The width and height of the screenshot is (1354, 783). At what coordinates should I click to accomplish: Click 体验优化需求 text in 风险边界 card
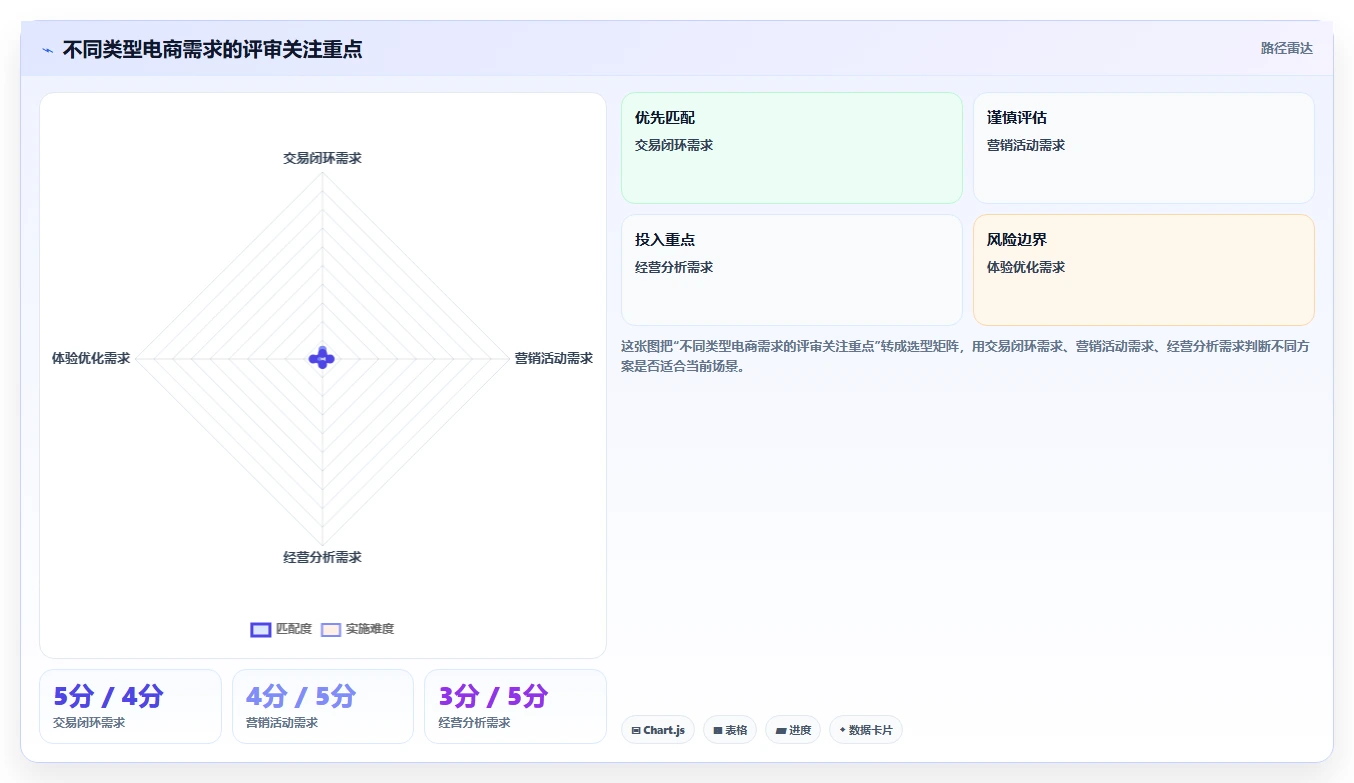pyautogui.click(x=1026, y=267)
